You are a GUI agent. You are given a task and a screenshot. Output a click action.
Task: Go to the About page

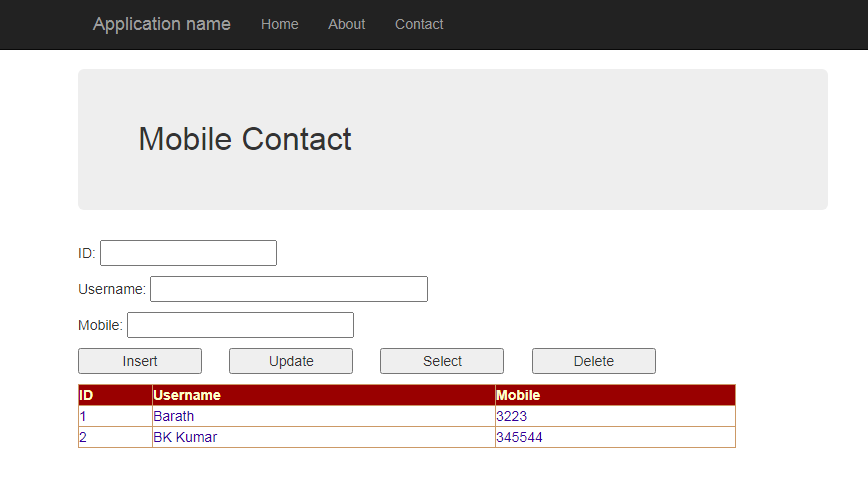tap(346, 24)
